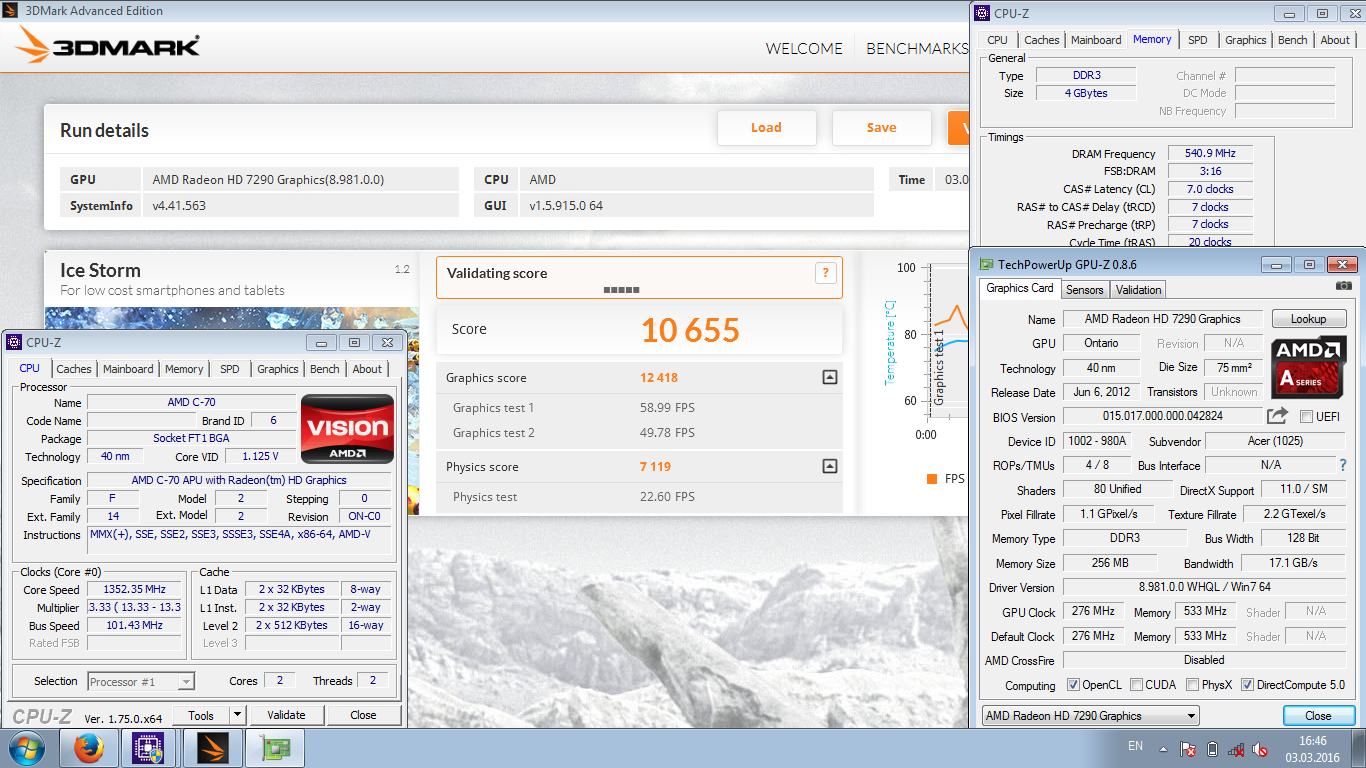
Task: Click the GPU-Z screenshot camera icon
Action: click(x=1343, y=286)
